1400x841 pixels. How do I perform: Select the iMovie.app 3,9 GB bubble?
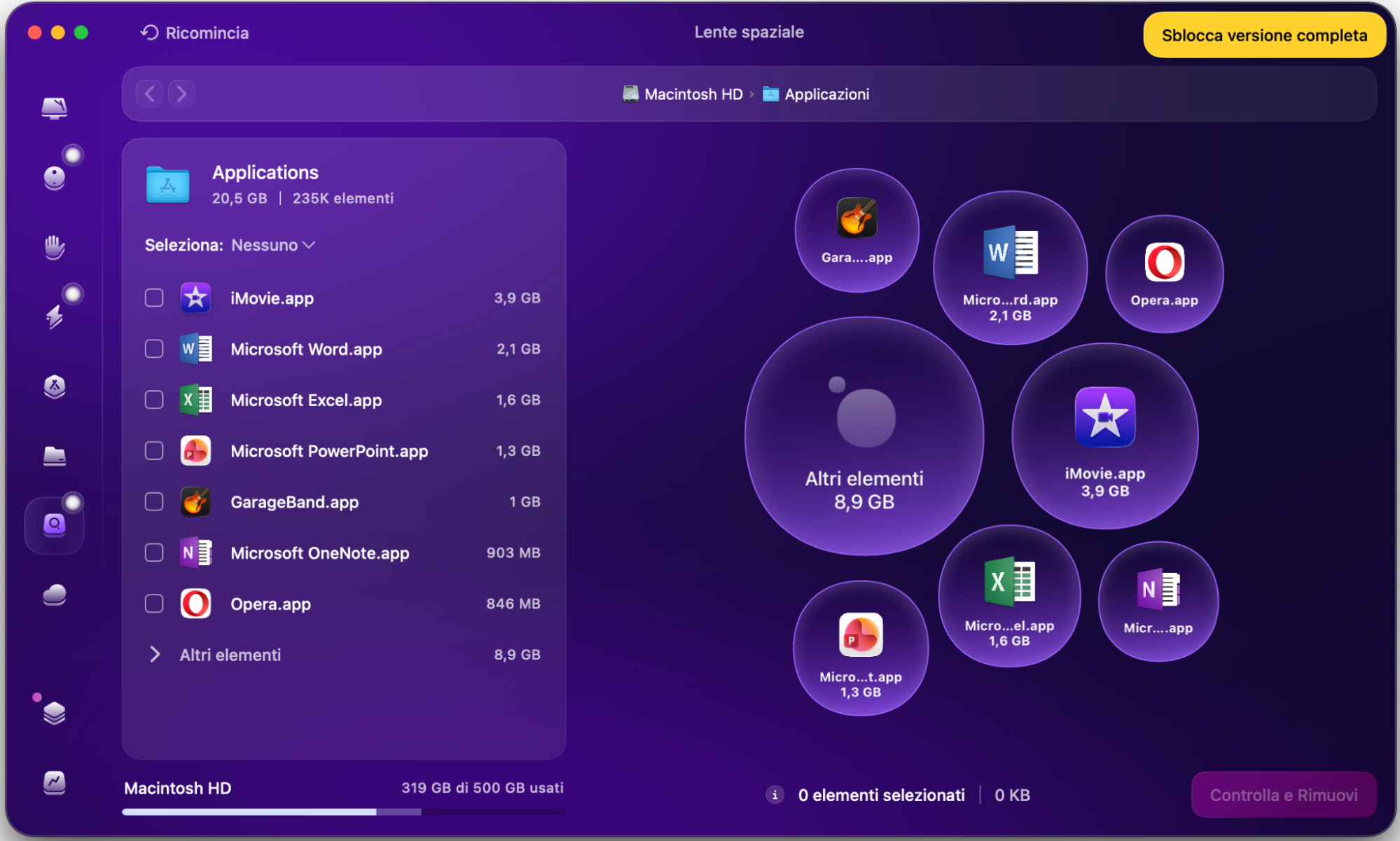point(1104,436)
